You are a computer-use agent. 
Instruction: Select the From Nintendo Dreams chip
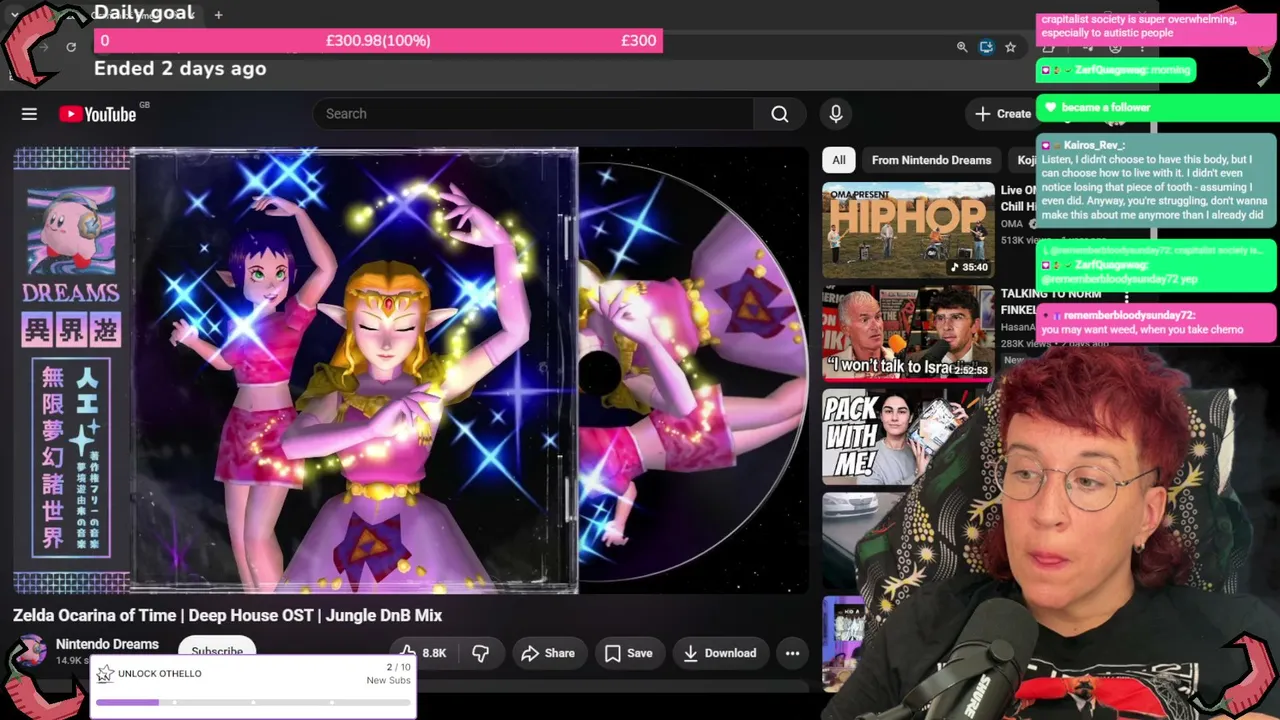[x=931, y=160]
